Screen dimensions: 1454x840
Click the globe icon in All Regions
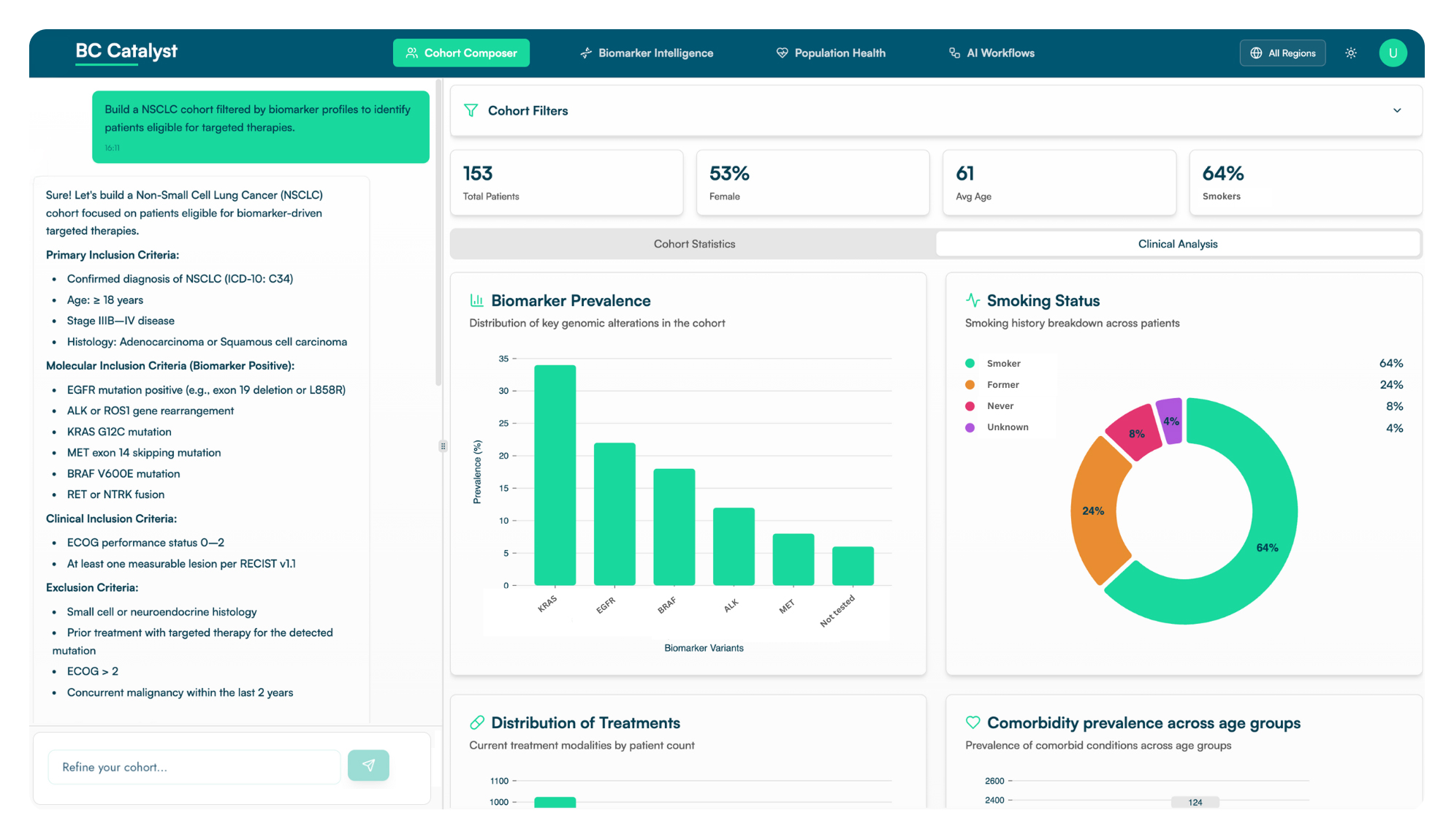1256,53
